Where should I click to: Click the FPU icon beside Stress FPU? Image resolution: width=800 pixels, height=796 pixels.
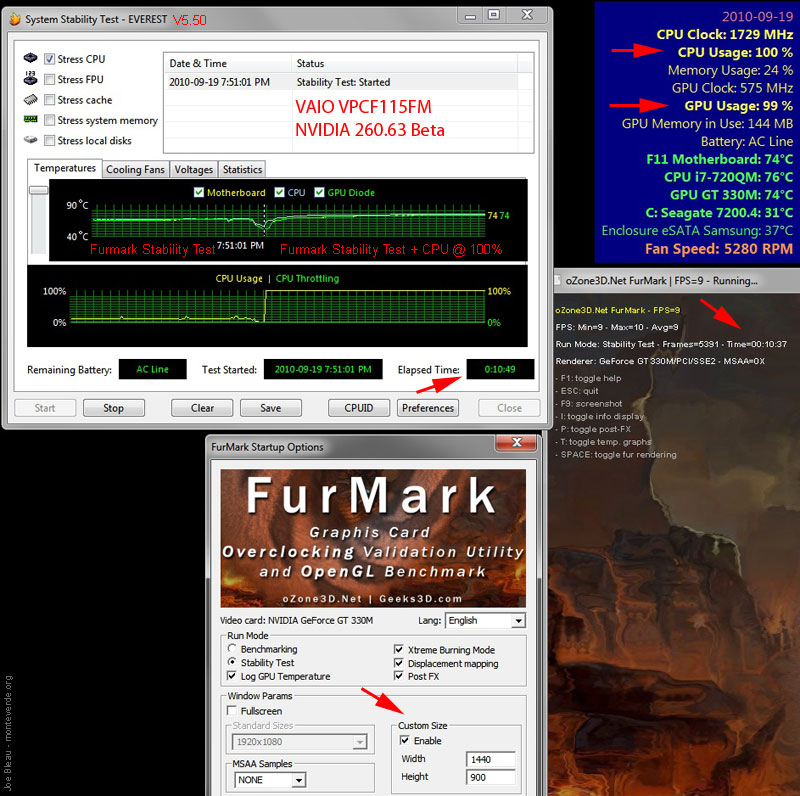click(31, 79)
